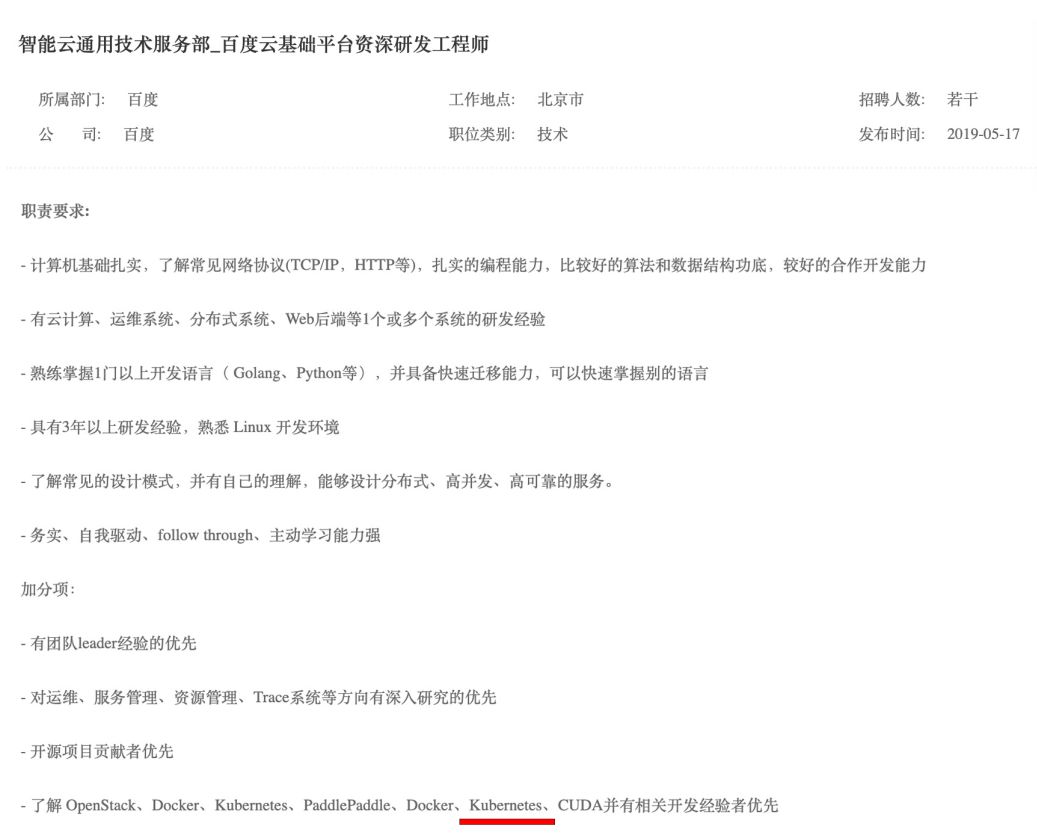This screenshot has height=840, width=1037.
Task: Click the 加分项 section heading
Action: (48, 589)
